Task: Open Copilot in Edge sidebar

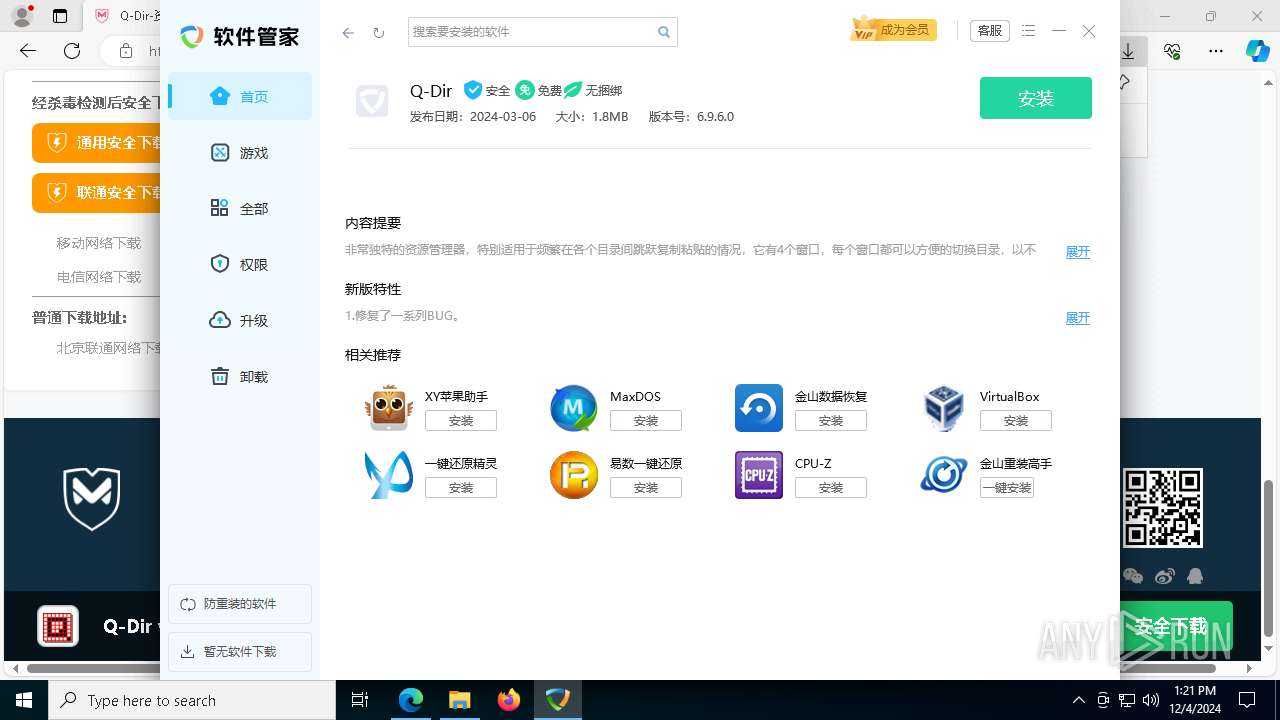Action: (x=1257, y=51)
